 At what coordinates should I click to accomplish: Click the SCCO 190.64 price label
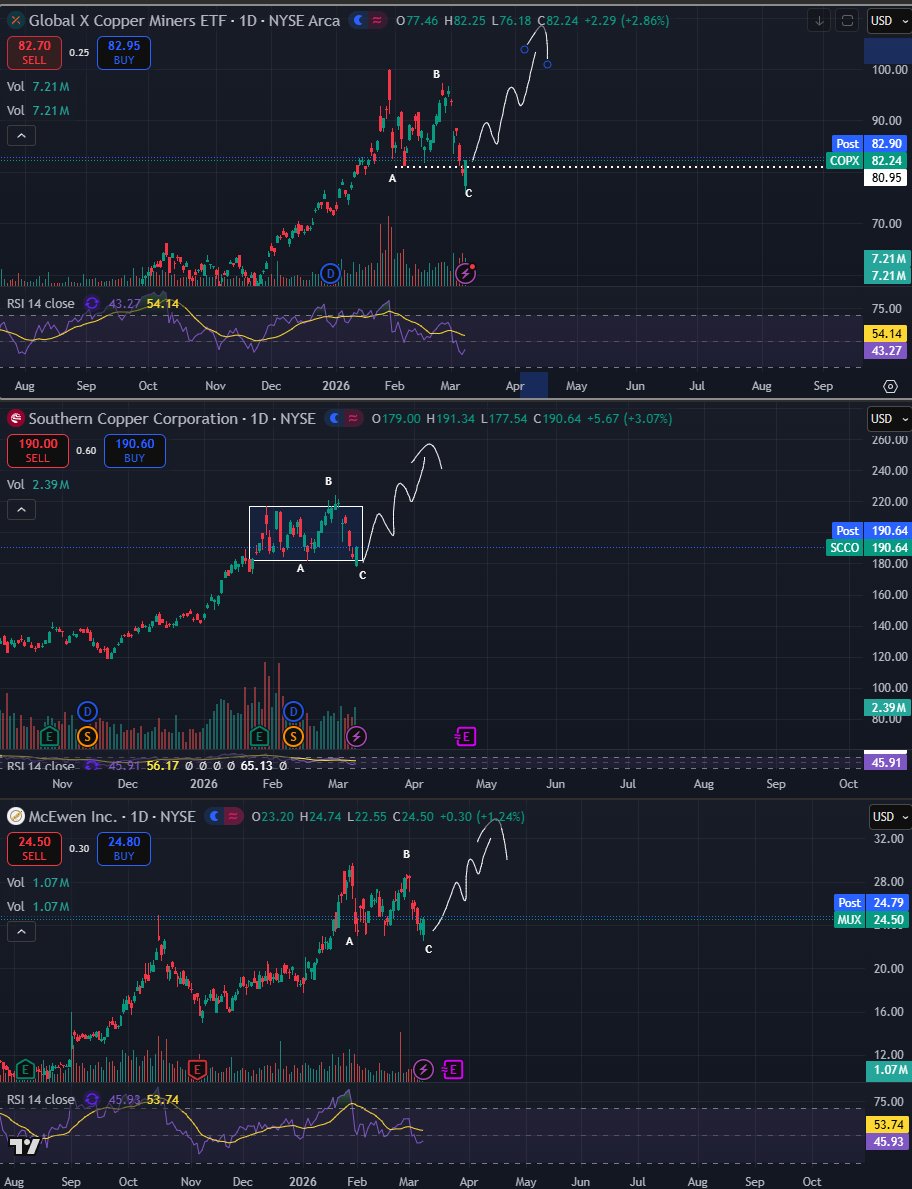tap(868, 547)
